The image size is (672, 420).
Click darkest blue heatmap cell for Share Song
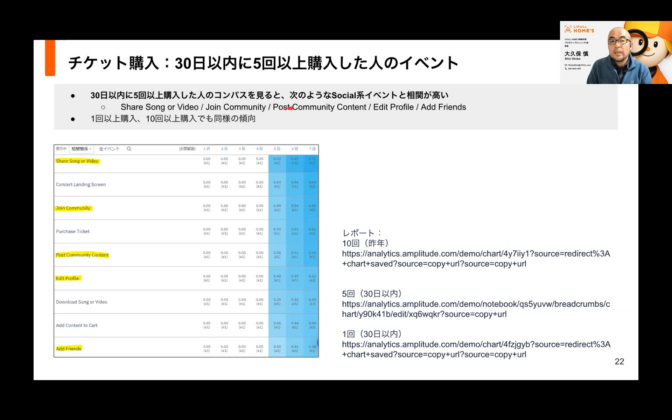[x=312, y=160]
